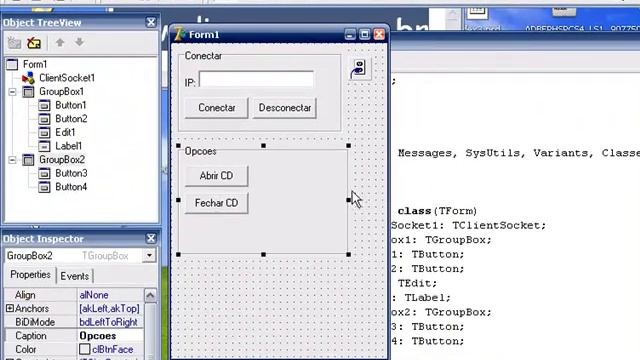Click the BiDiMode value bdLeftToRight

(108, 322)
